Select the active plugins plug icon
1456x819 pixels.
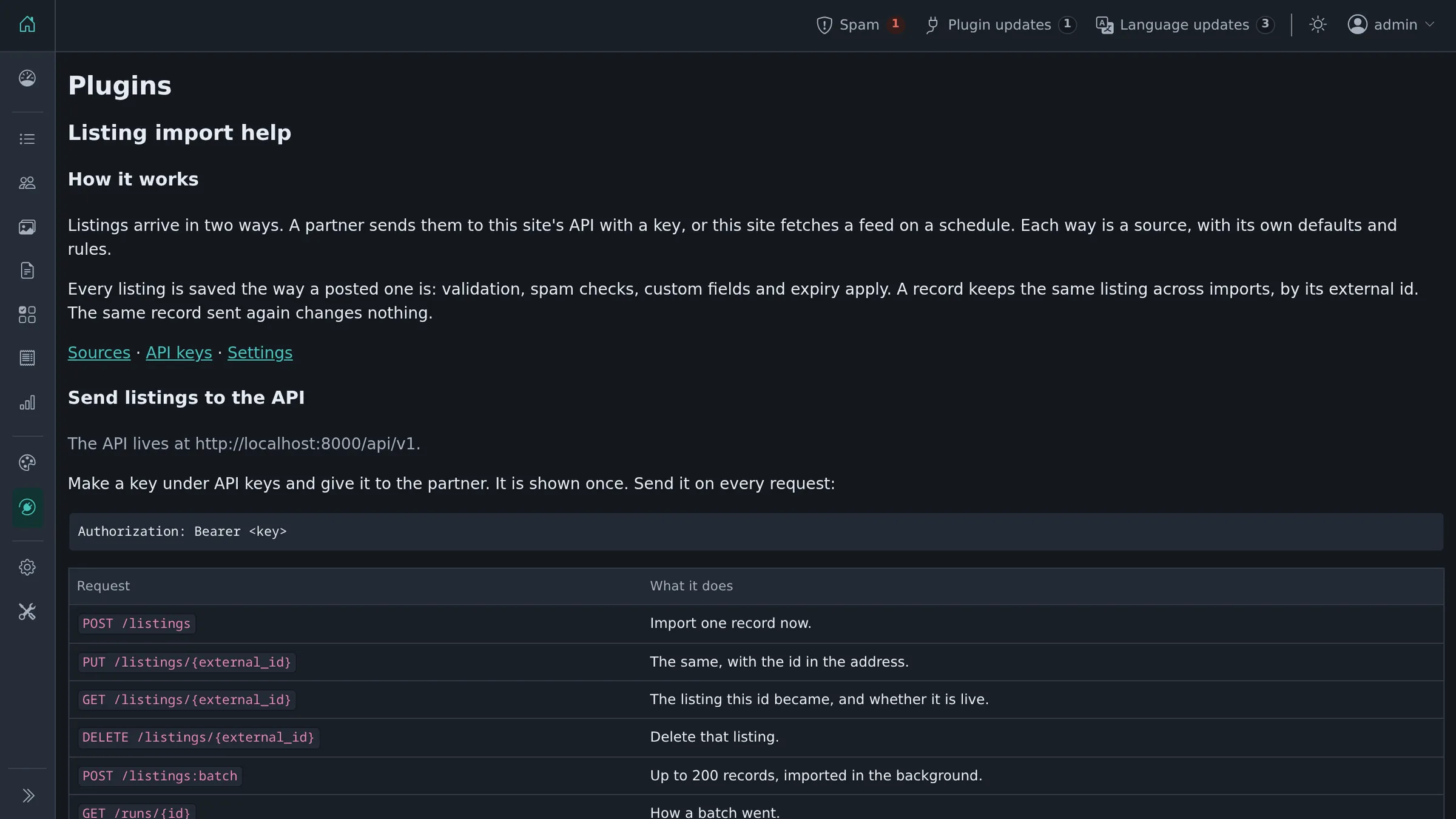(x=27, y=507)
